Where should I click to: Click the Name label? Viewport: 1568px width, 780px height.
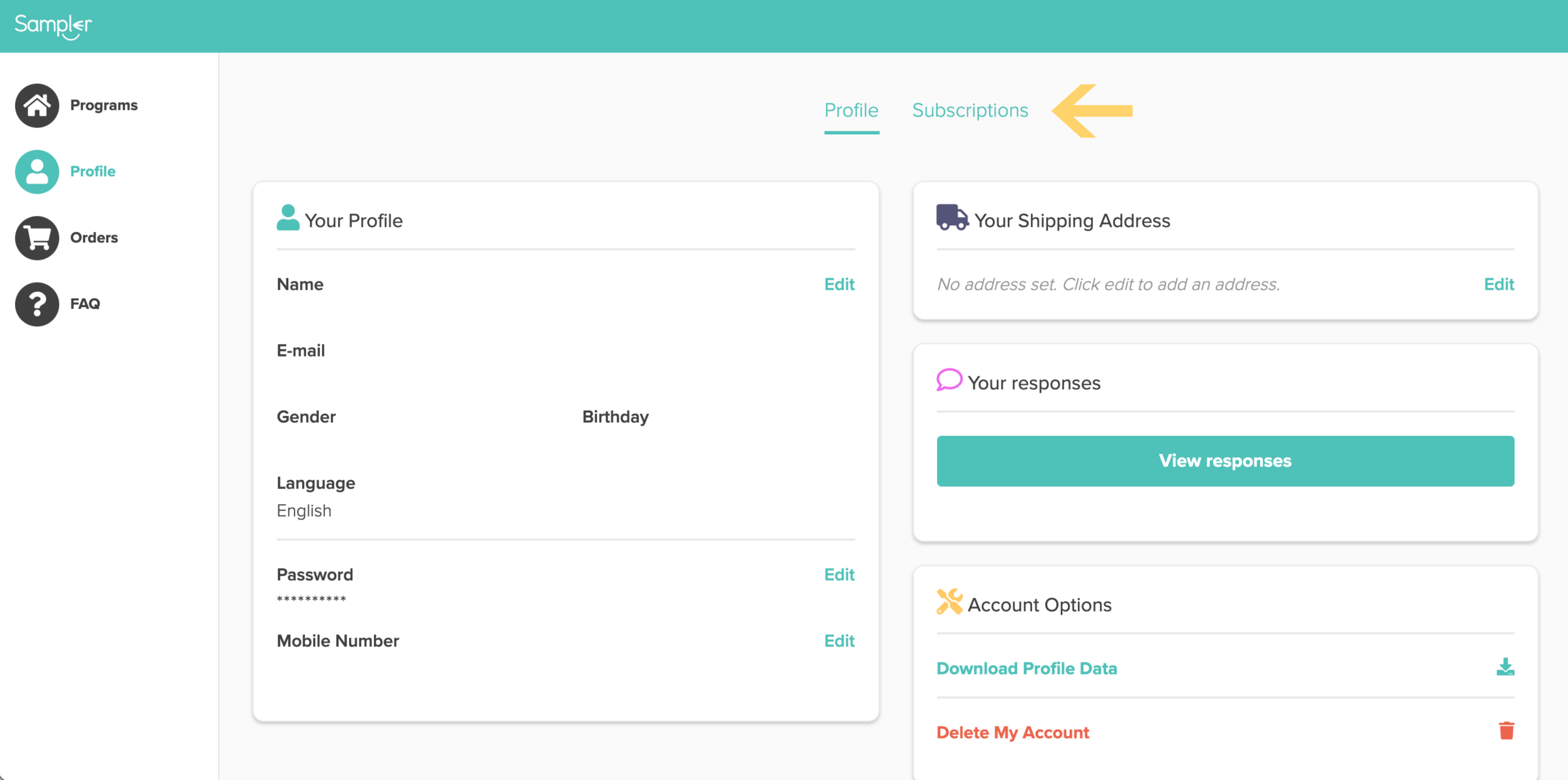[x=300, y=284]
